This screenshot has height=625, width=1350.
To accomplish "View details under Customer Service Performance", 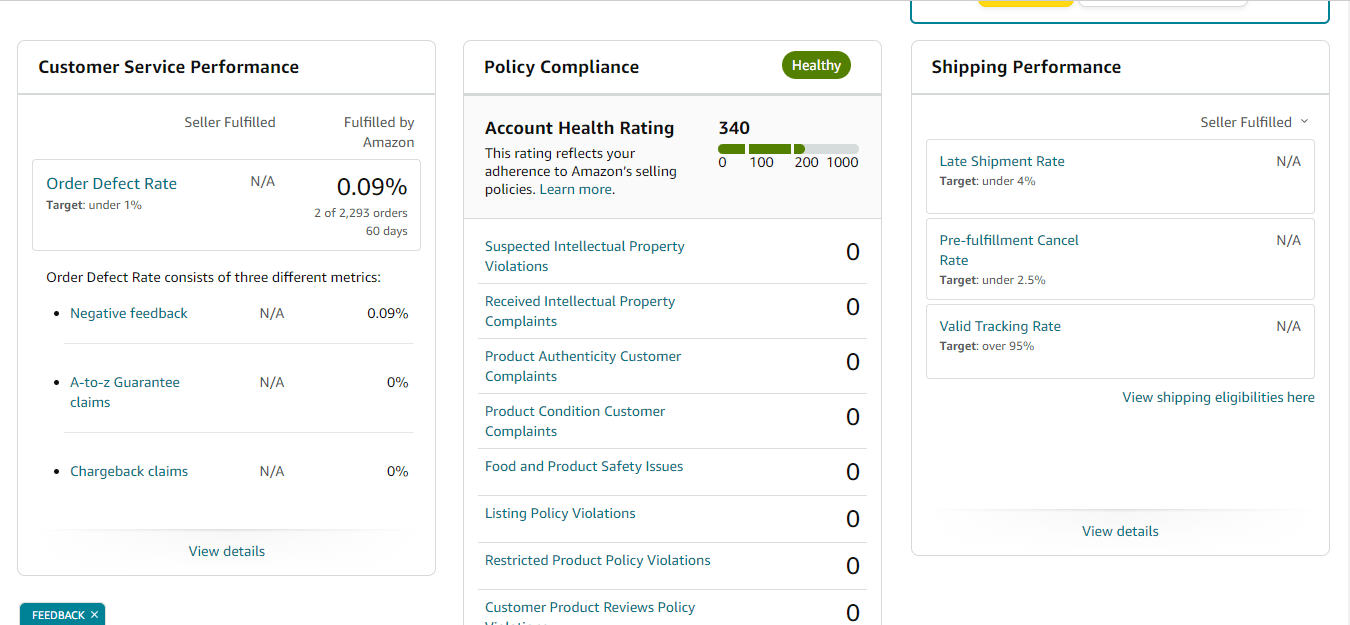I will point(227,551).
